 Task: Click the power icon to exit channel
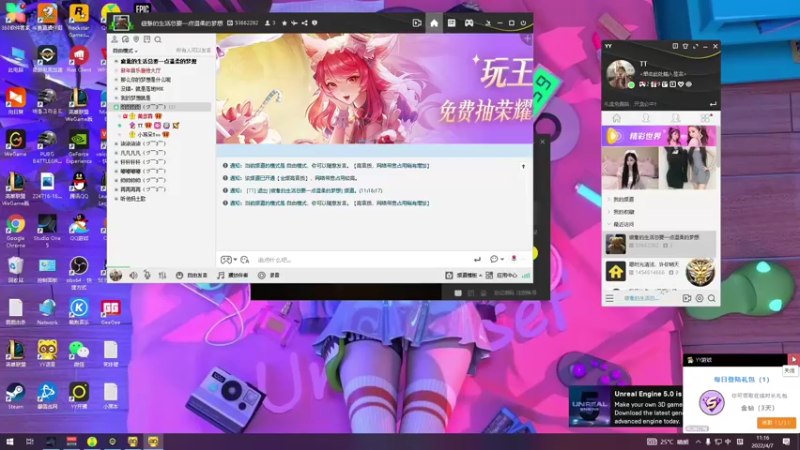pos(523,23)
